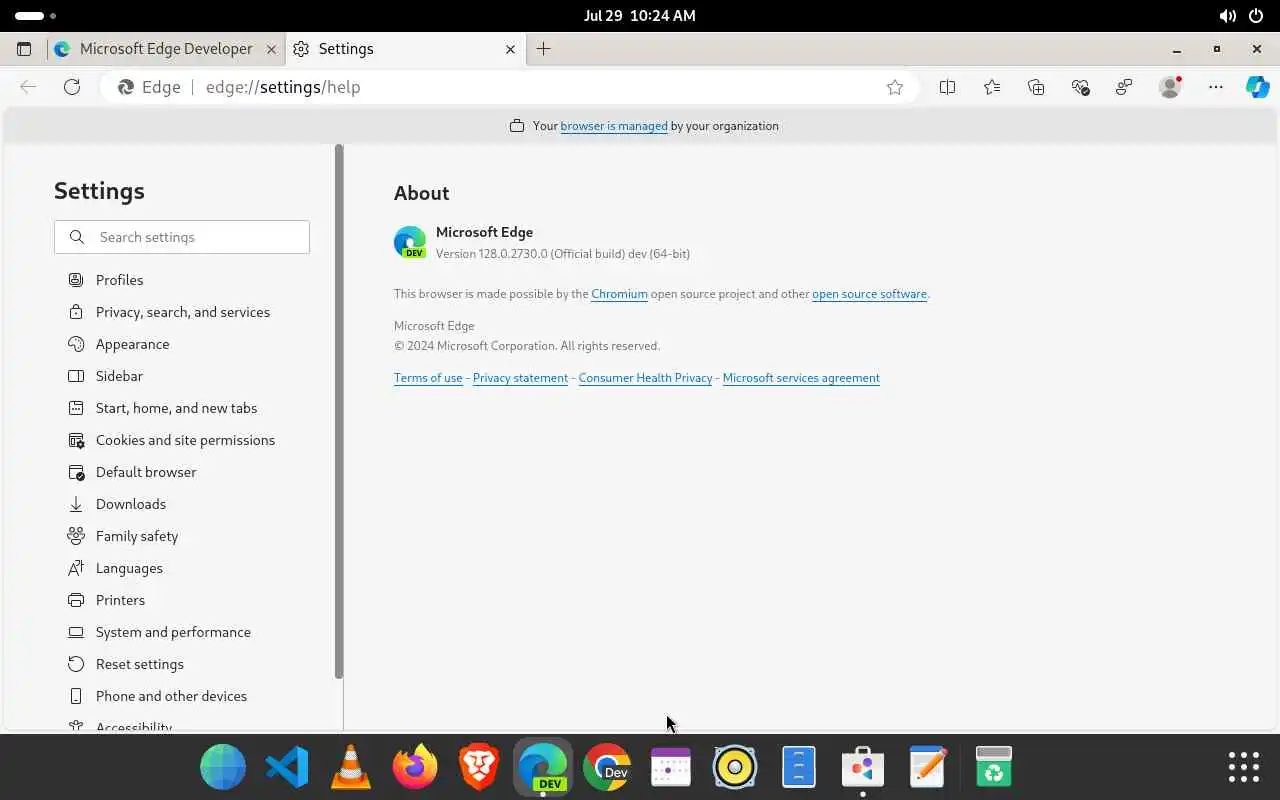The image size is (1280, 800).
Task: Close the Microsoft Edge Developer tab
Action: [x=273, y=49]
